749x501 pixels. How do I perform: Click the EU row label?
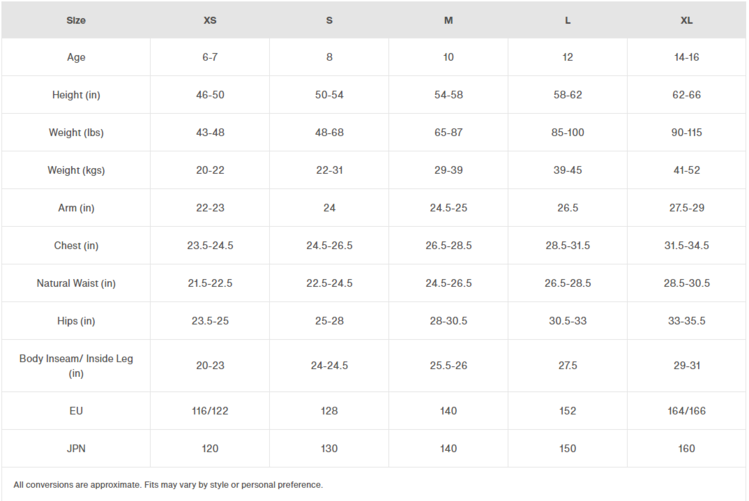point(76,411)
